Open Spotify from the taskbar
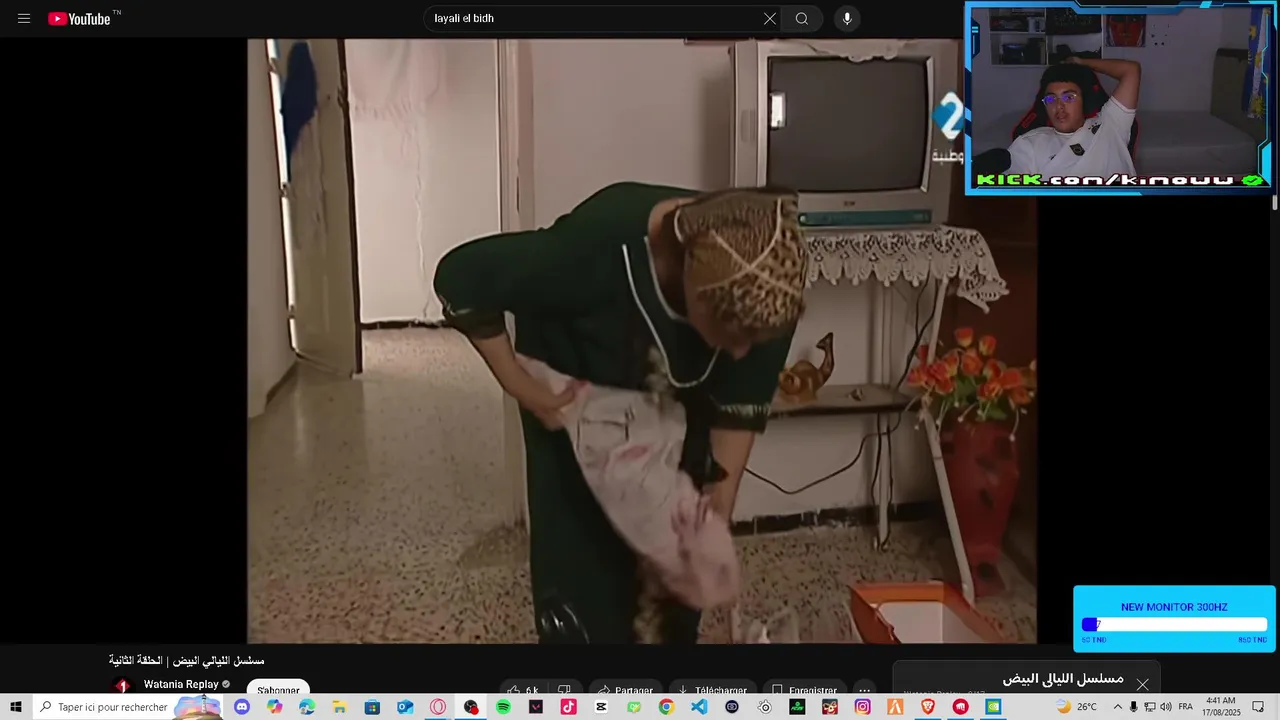This screenshot has width=1280, height=720. click(503, 707)
